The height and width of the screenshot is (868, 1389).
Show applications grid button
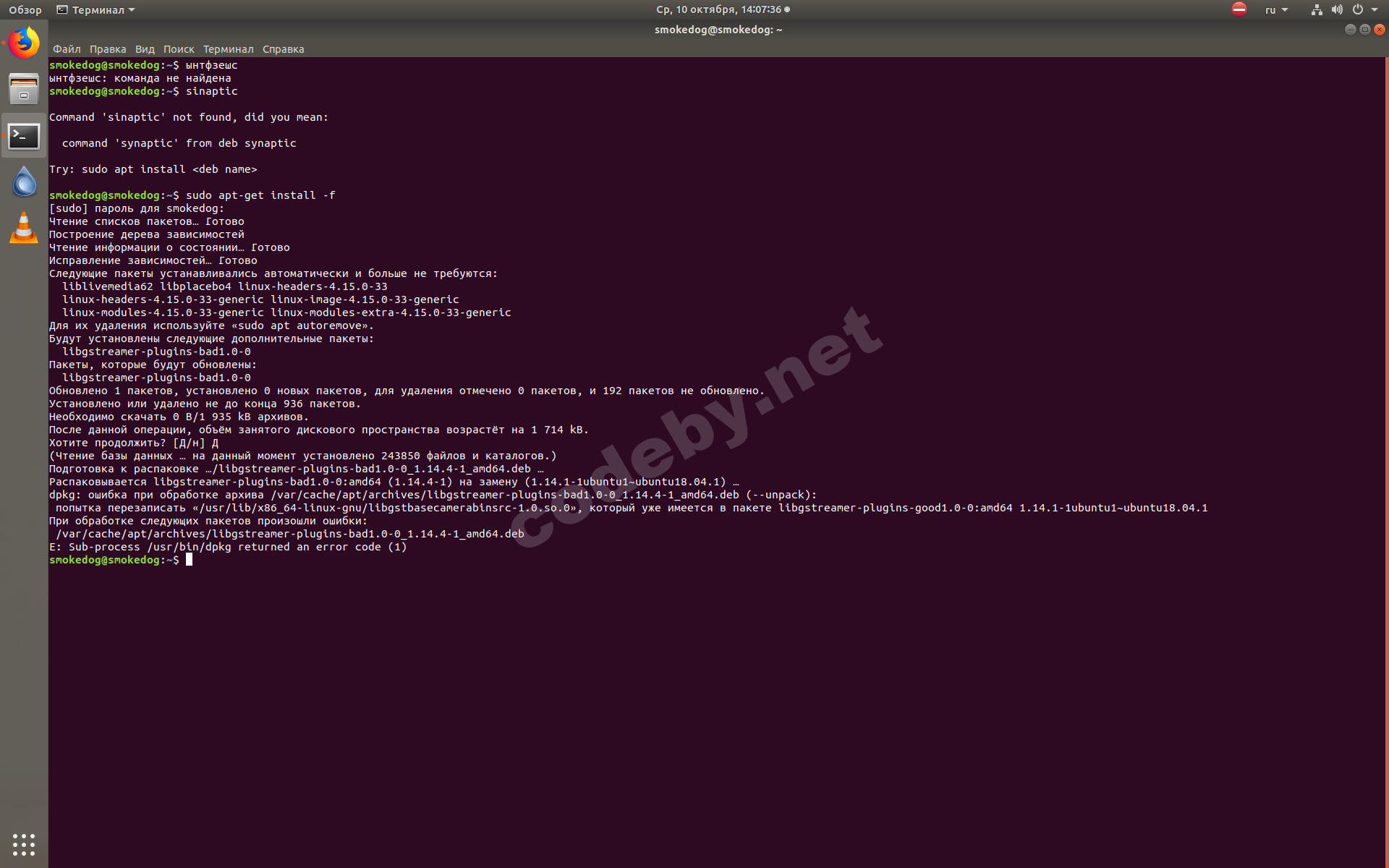pyautogui.click(x=24, y=844)
